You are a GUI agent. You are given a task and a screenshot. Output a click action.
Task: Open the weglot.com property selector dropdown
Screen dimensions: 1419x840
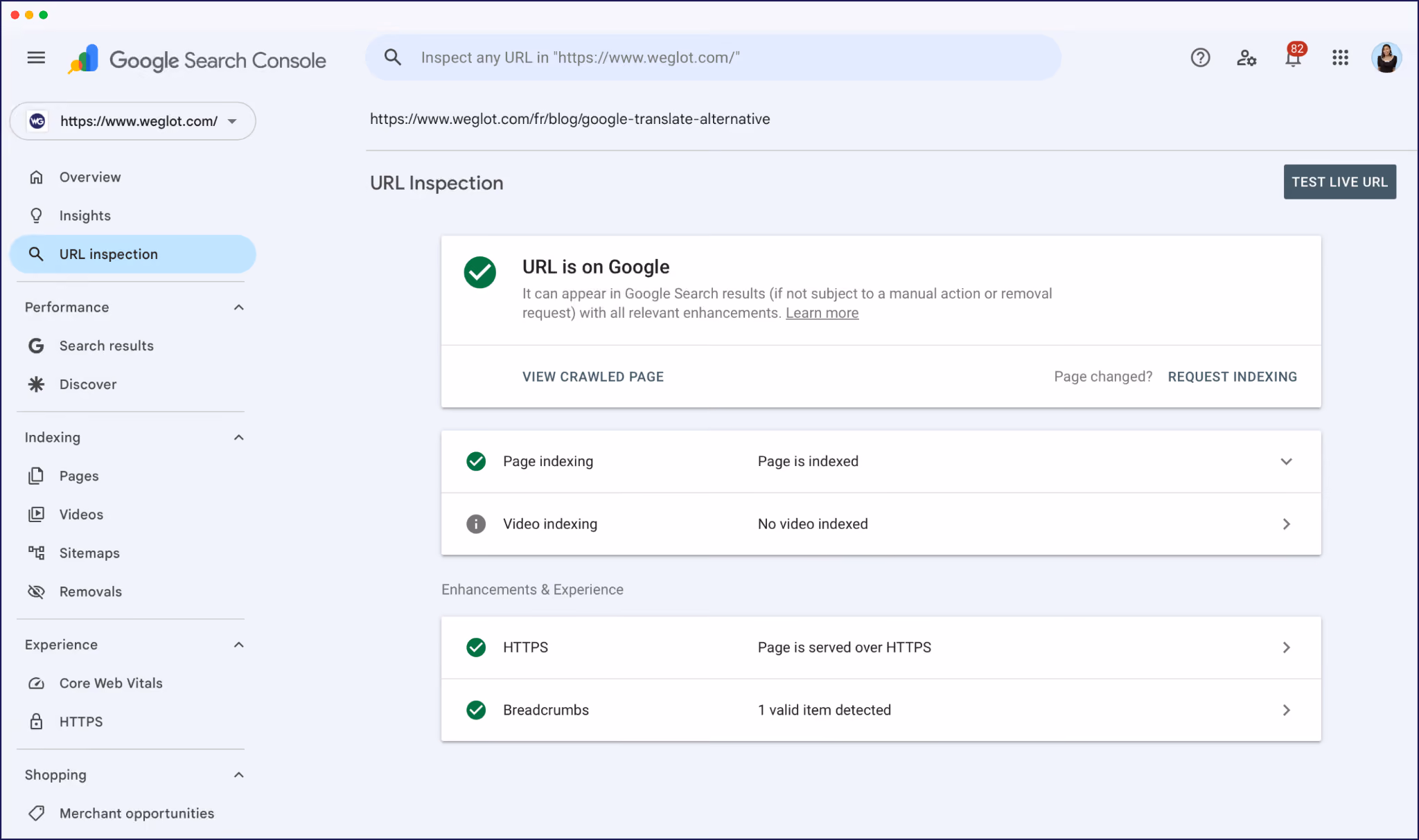point(133,121)
